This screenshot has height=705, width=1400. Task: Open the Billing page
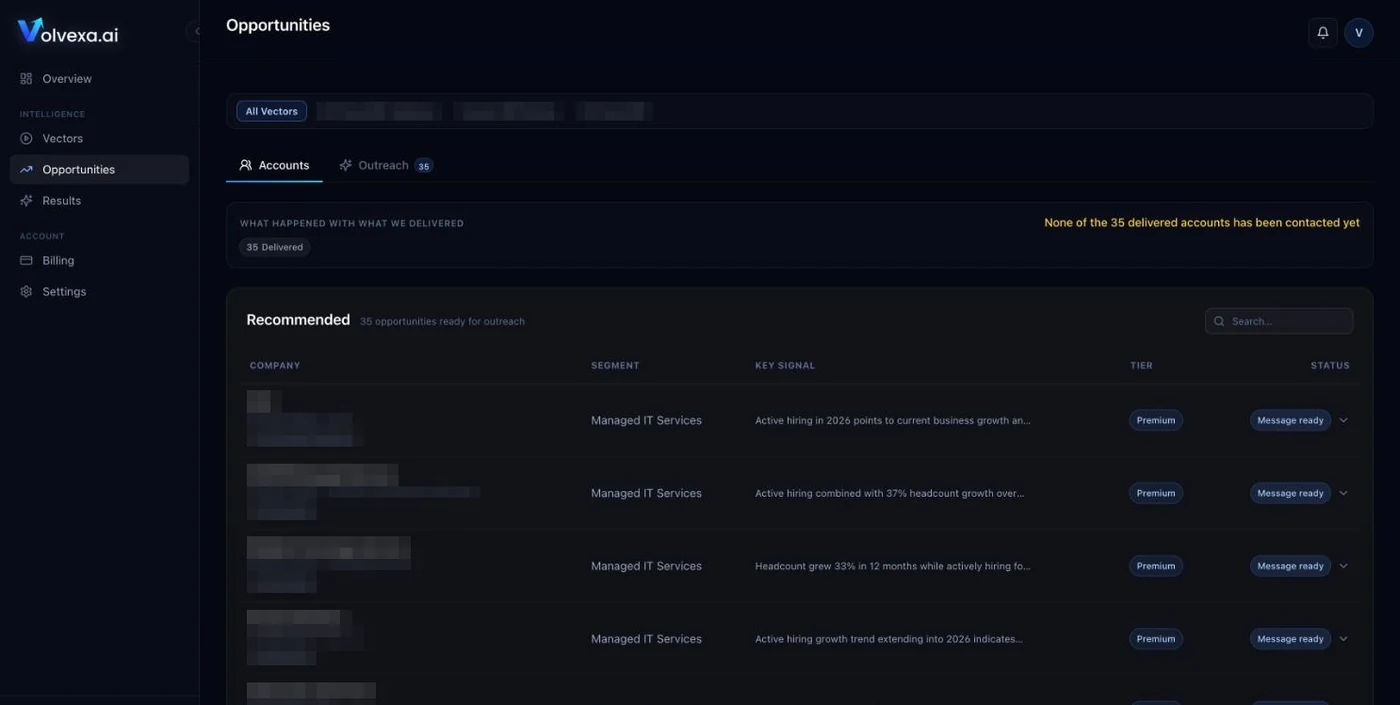(x=99, y=260)
